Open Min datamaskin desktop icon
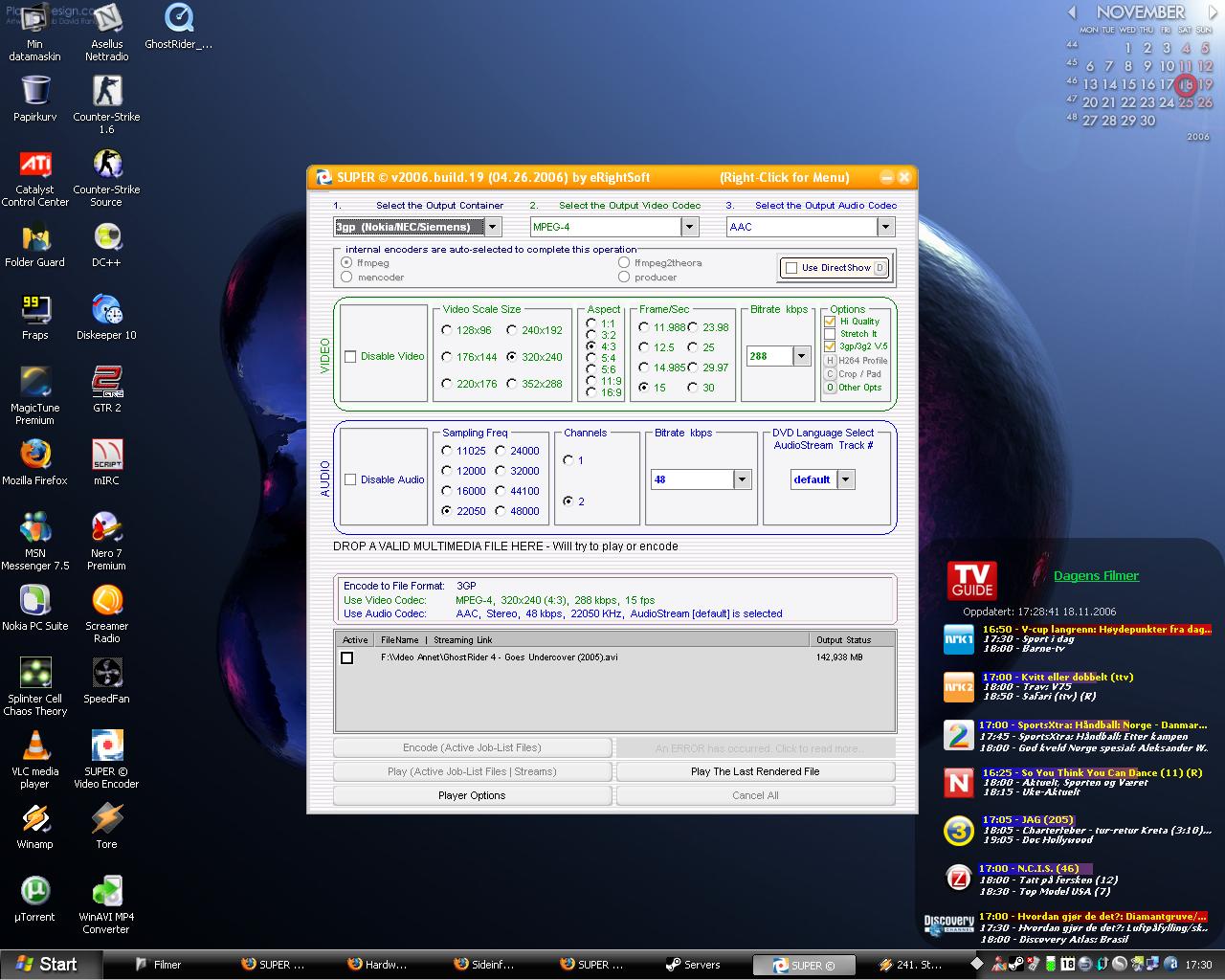The height and width of the screenshot is (980, 1225). (x=35, y=33)
